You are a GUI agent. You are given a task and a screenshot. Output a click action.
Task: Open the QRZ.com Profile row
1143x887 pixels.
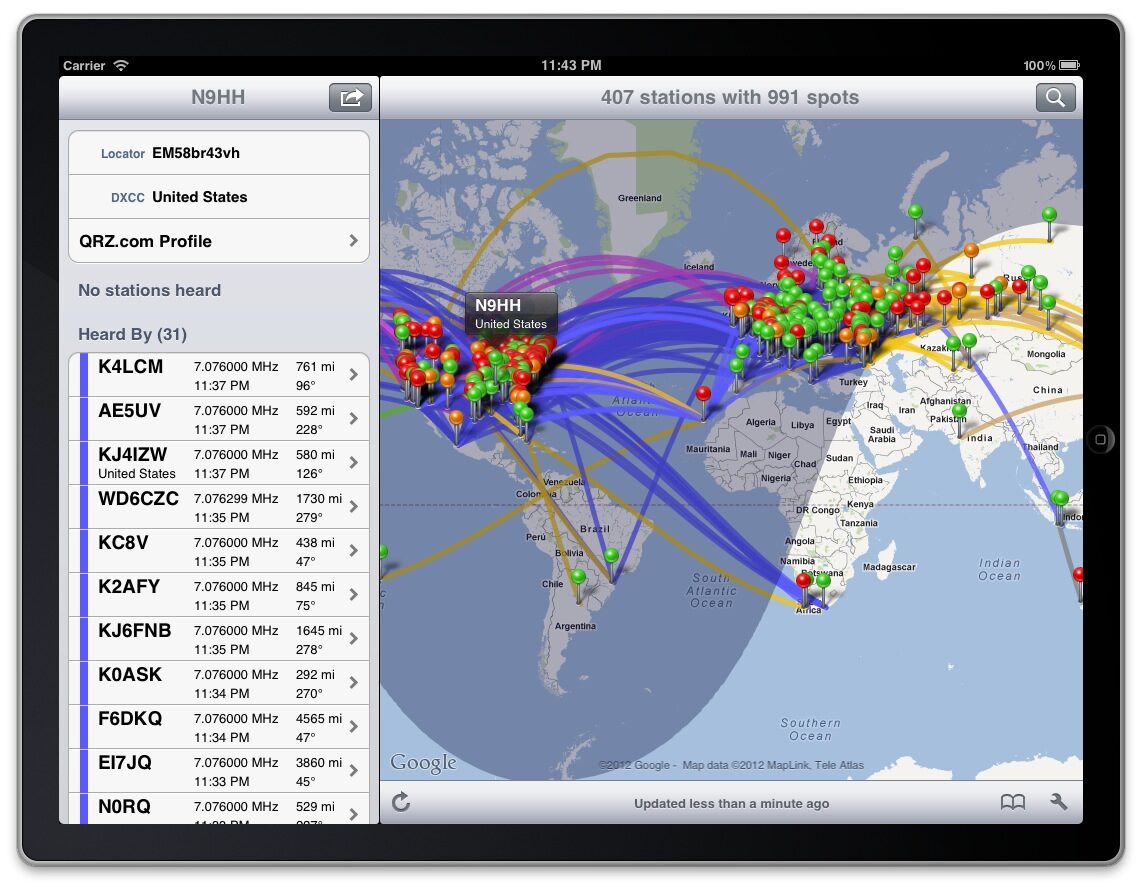click(x=219, y=241)
